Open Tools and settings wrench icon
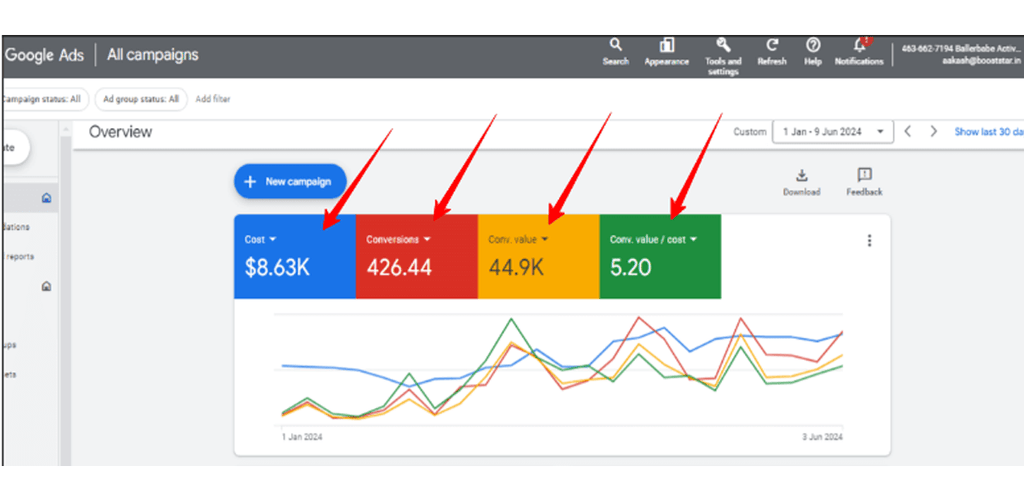 point(723,45)
